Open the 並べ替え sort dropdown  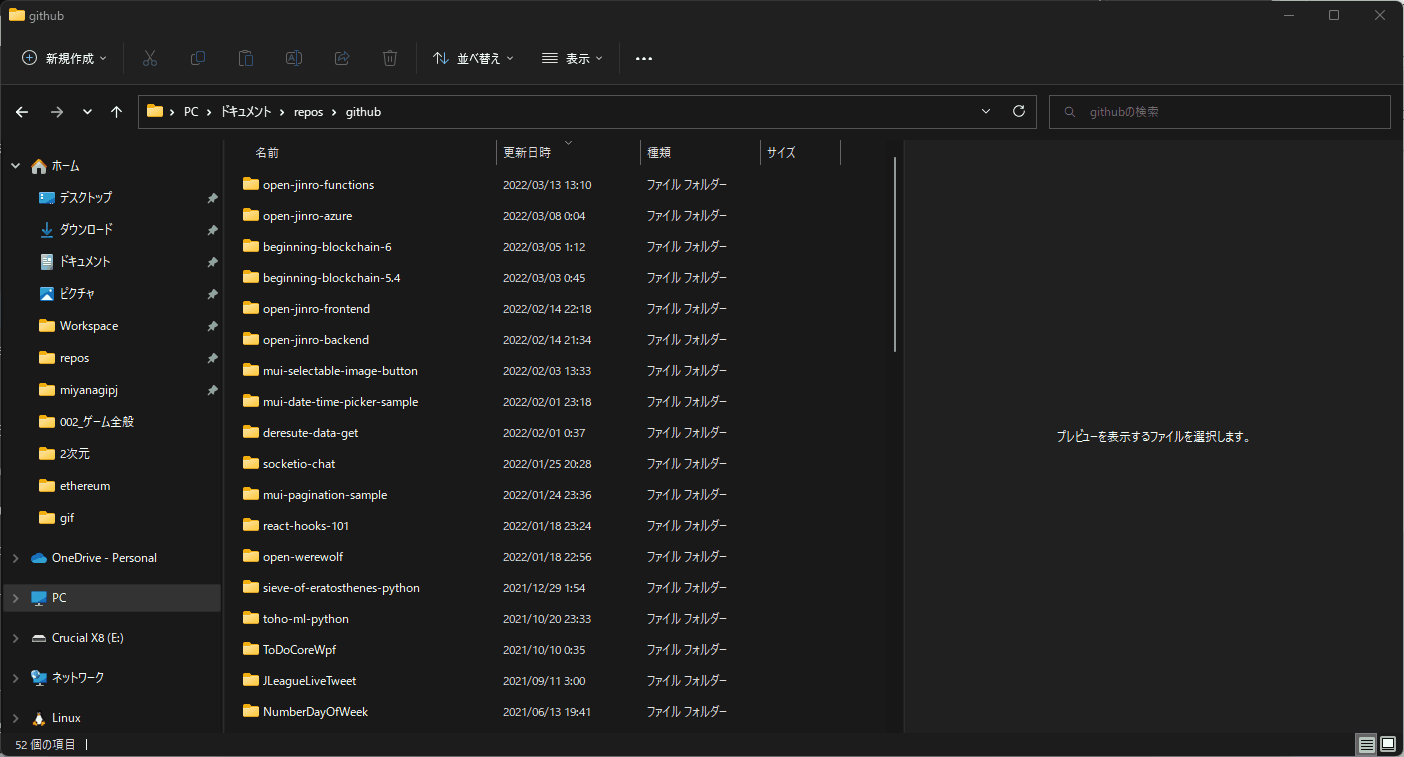pos(473,58)
